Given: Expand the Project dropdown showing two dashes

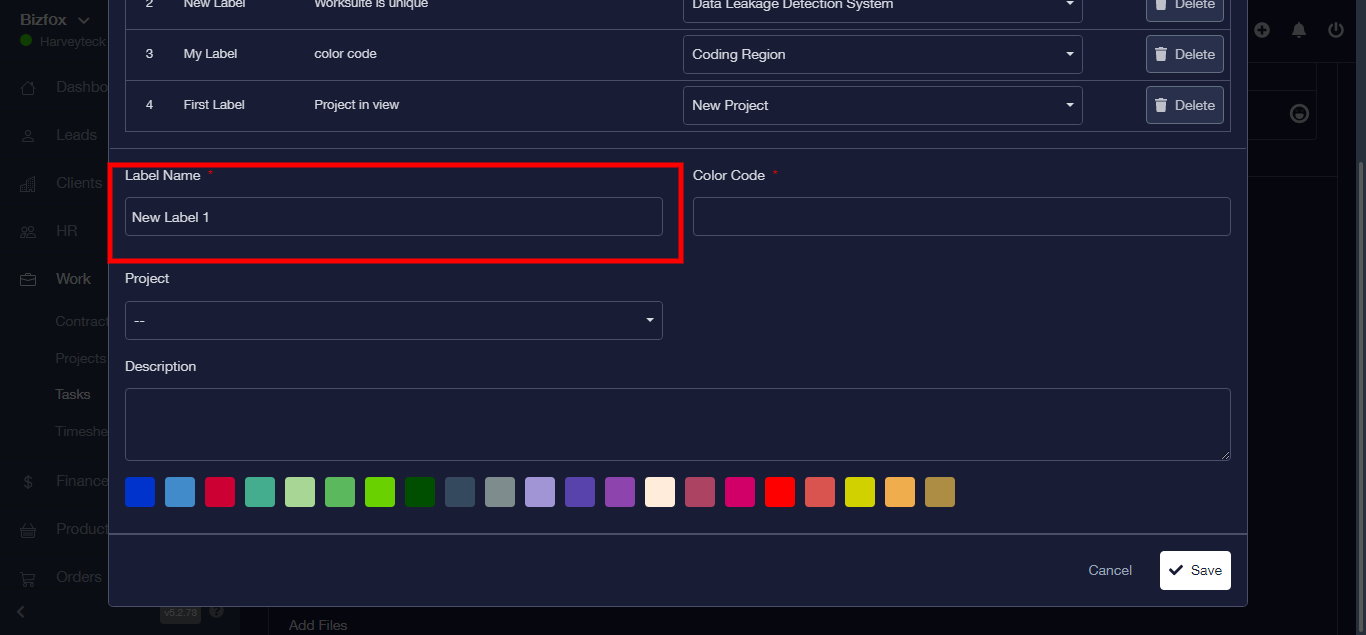Looking at the screenshot, I should point(393,320).
